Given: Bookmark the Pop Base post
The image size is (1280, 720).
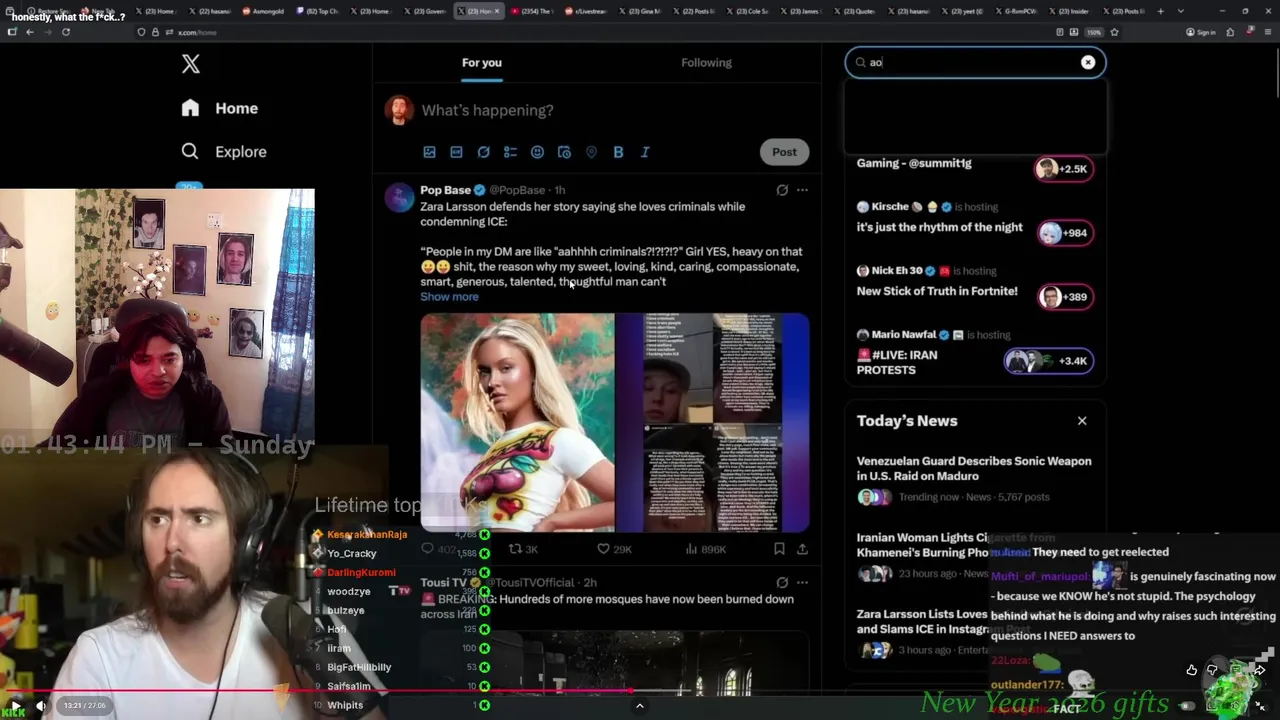Looking at the screenshot, I should click(x=779, y=549).
